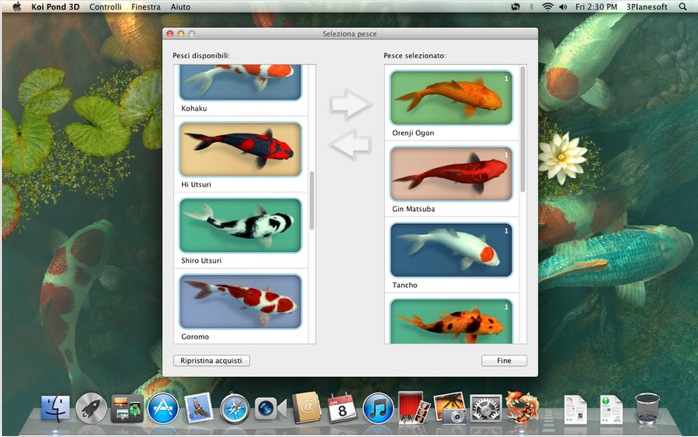The width and height of the screenshot is (698, 437).
Task: Open Address Book in the dock
Action: (x=306, y=408)
